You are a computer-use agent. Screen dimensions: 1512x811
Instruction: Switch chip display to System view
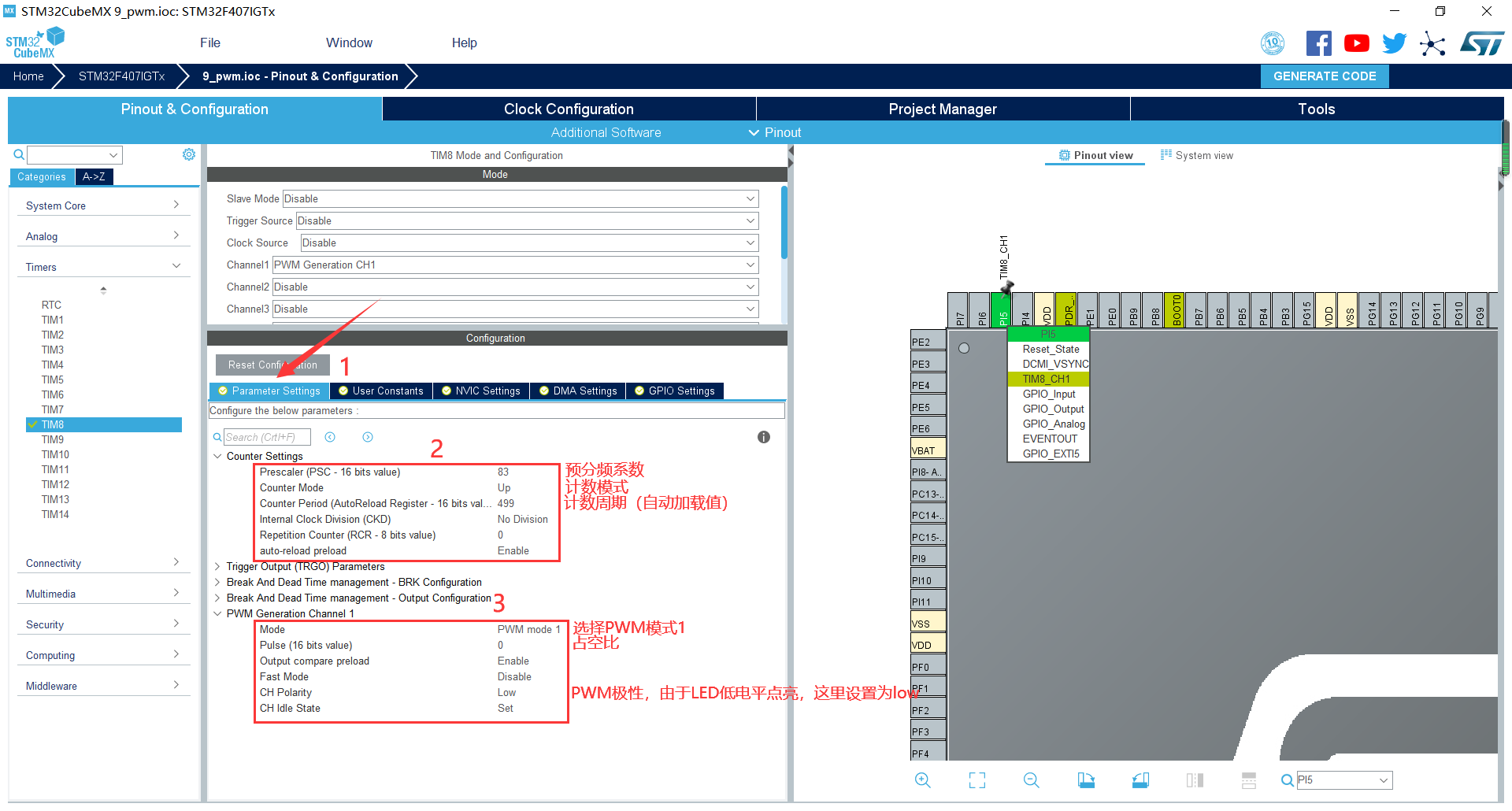[1196, 155]
